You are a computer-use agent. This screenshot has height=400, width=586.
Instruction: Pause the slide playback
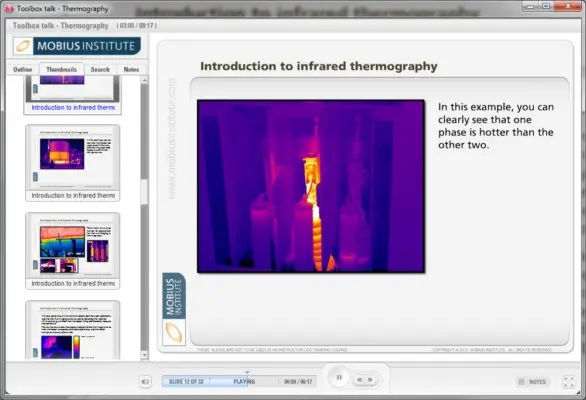tap(339, 378)
